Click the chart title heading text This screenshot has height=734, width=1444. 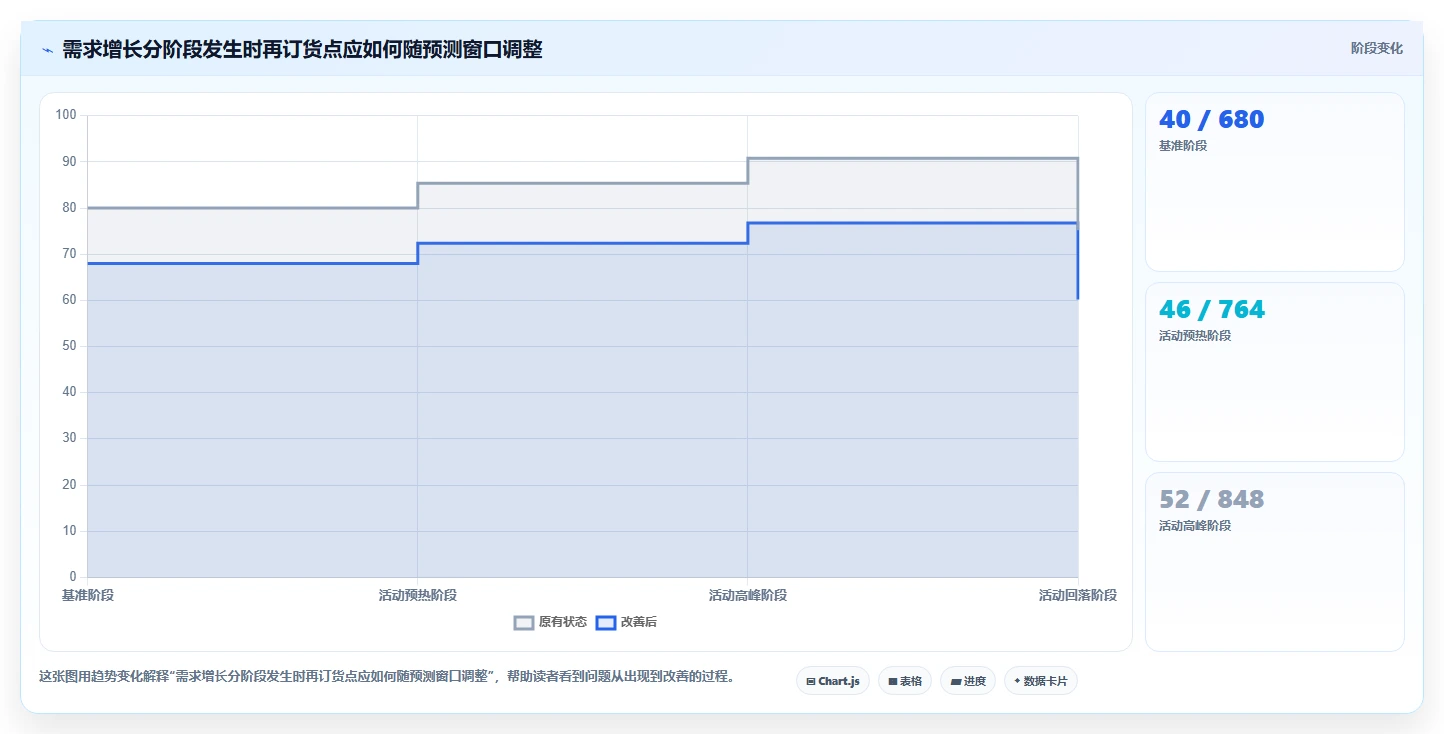click(302, 50)
